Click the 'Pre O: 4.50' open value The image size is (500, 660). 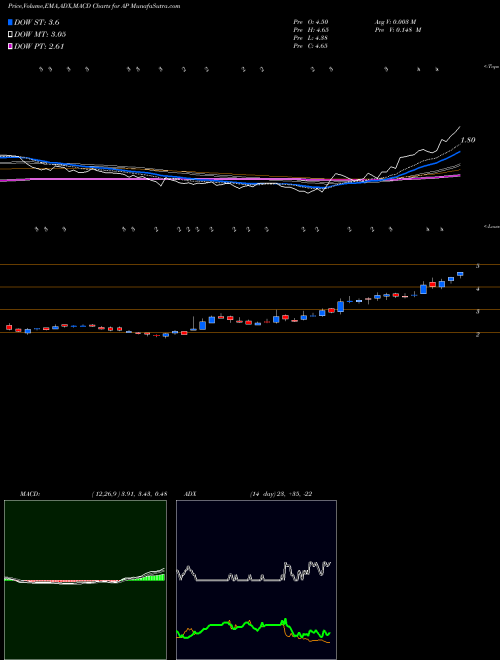point(311,21)
